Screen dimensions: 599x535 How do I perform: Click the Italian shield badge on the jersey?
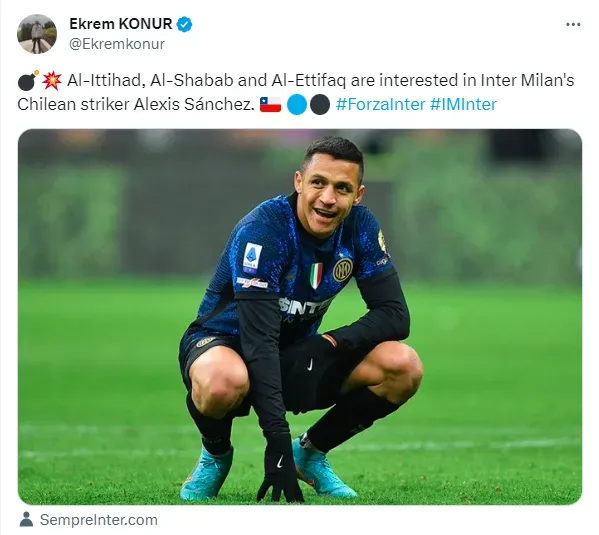(316, 274)
